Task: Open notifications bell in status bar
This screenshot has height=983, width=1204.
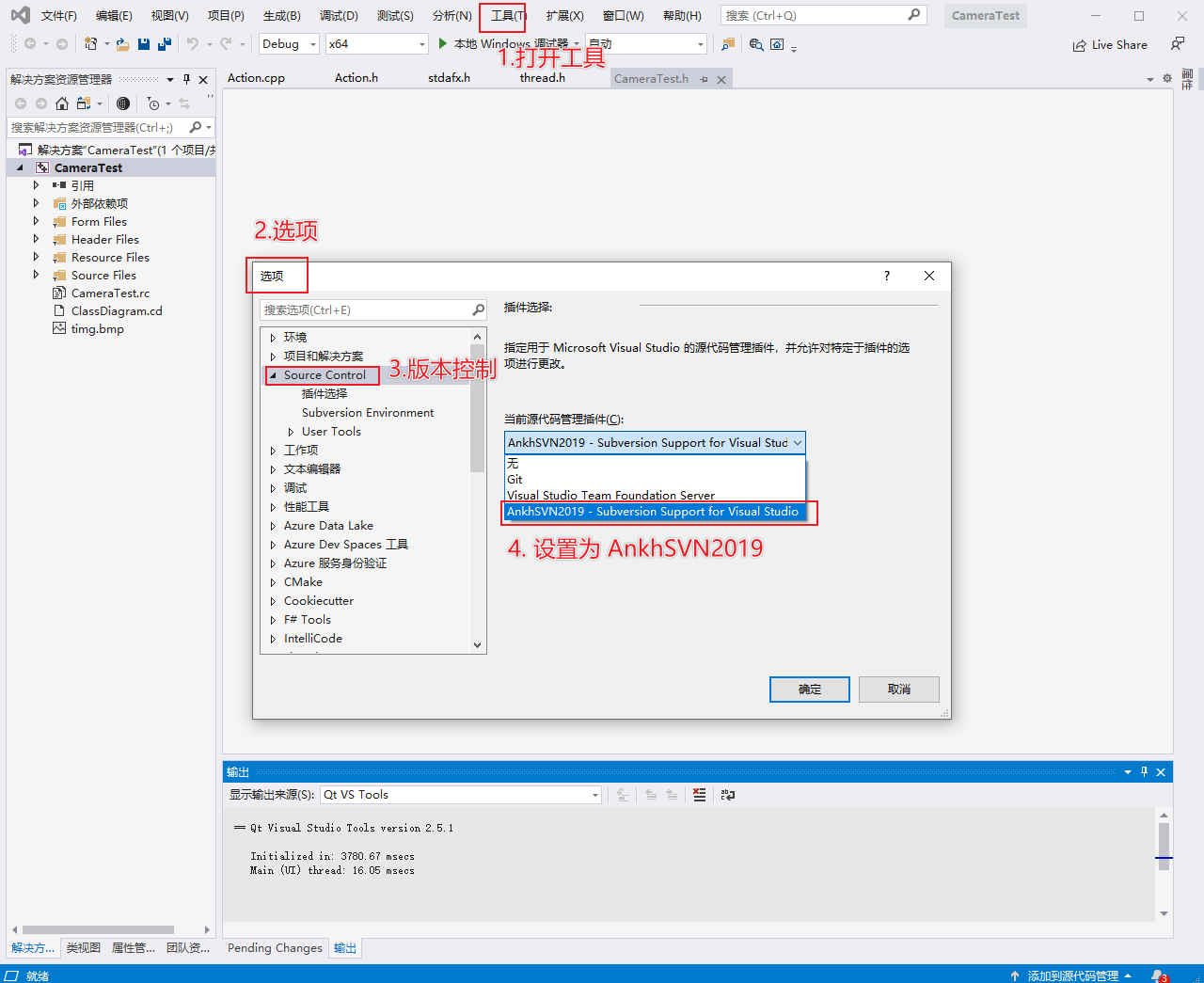Action: pyautogui.click(x=1156, y=975)
